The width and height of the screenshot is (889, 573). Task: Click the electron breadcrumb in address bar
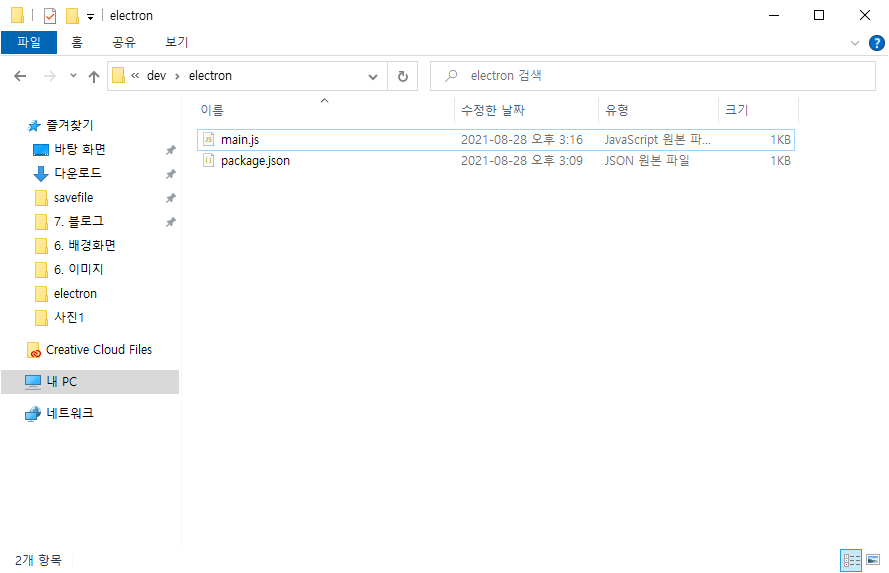click(210, 76)
